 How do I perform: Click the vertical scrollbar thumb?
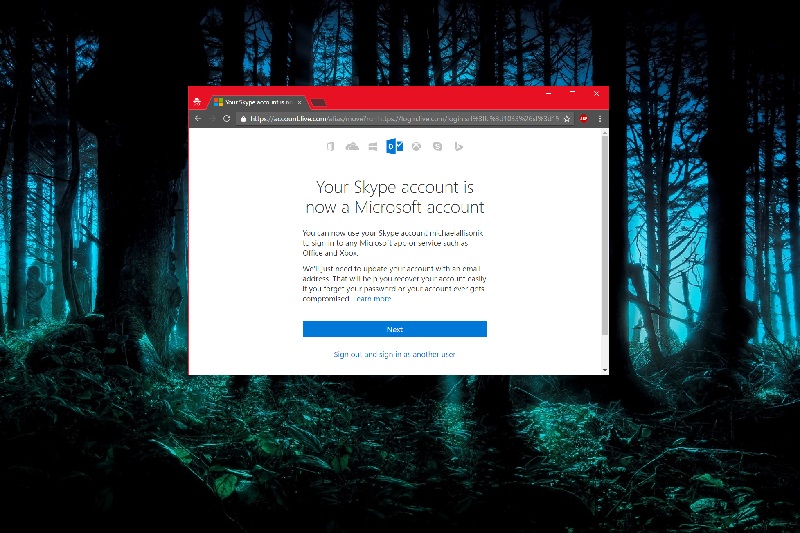click(605, 236)
